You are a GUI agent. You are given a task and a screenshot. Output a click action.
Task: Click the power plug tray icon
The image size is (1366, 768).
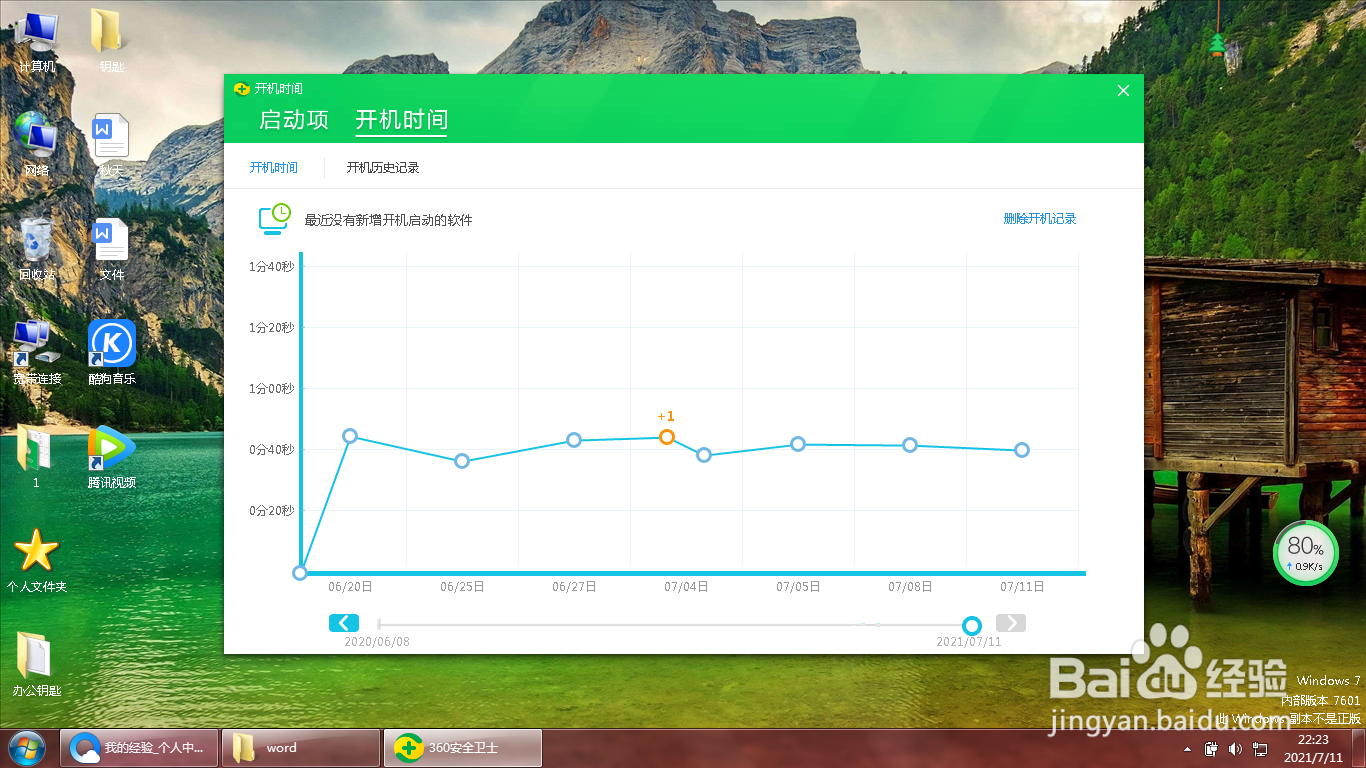pyautogui.click(x=1211, y=748)
